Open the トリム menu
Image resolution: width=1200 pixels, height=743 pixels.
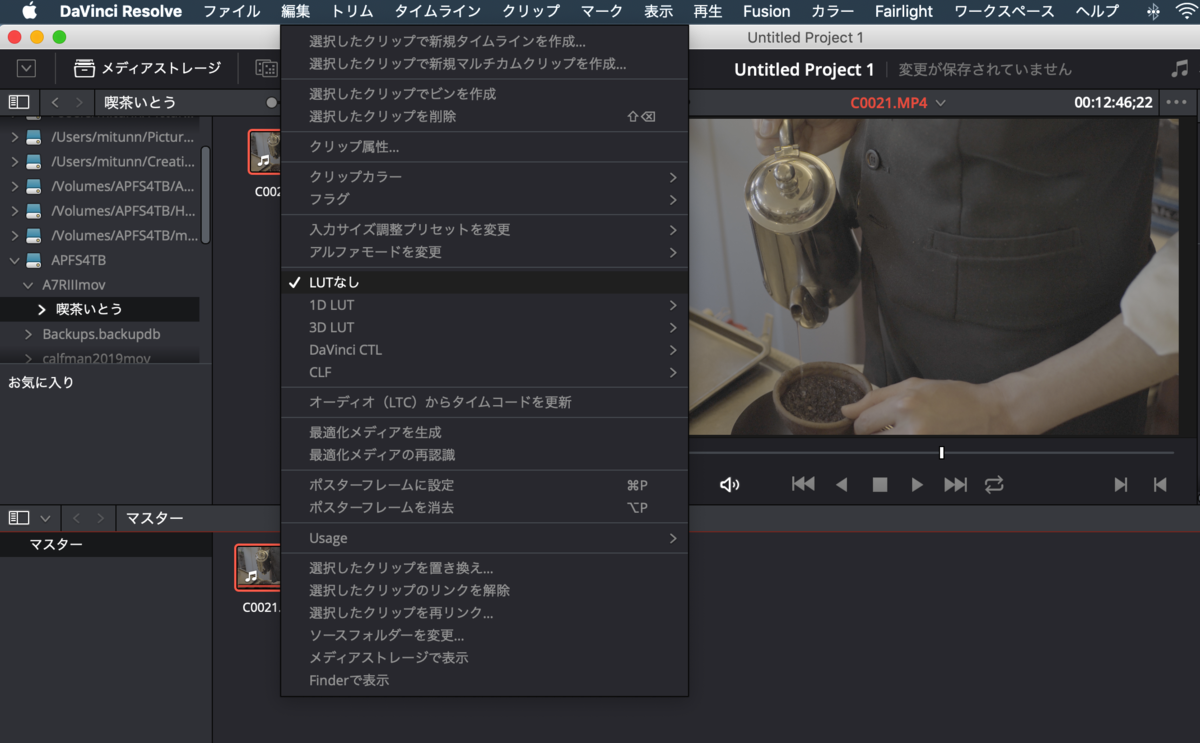352,12
